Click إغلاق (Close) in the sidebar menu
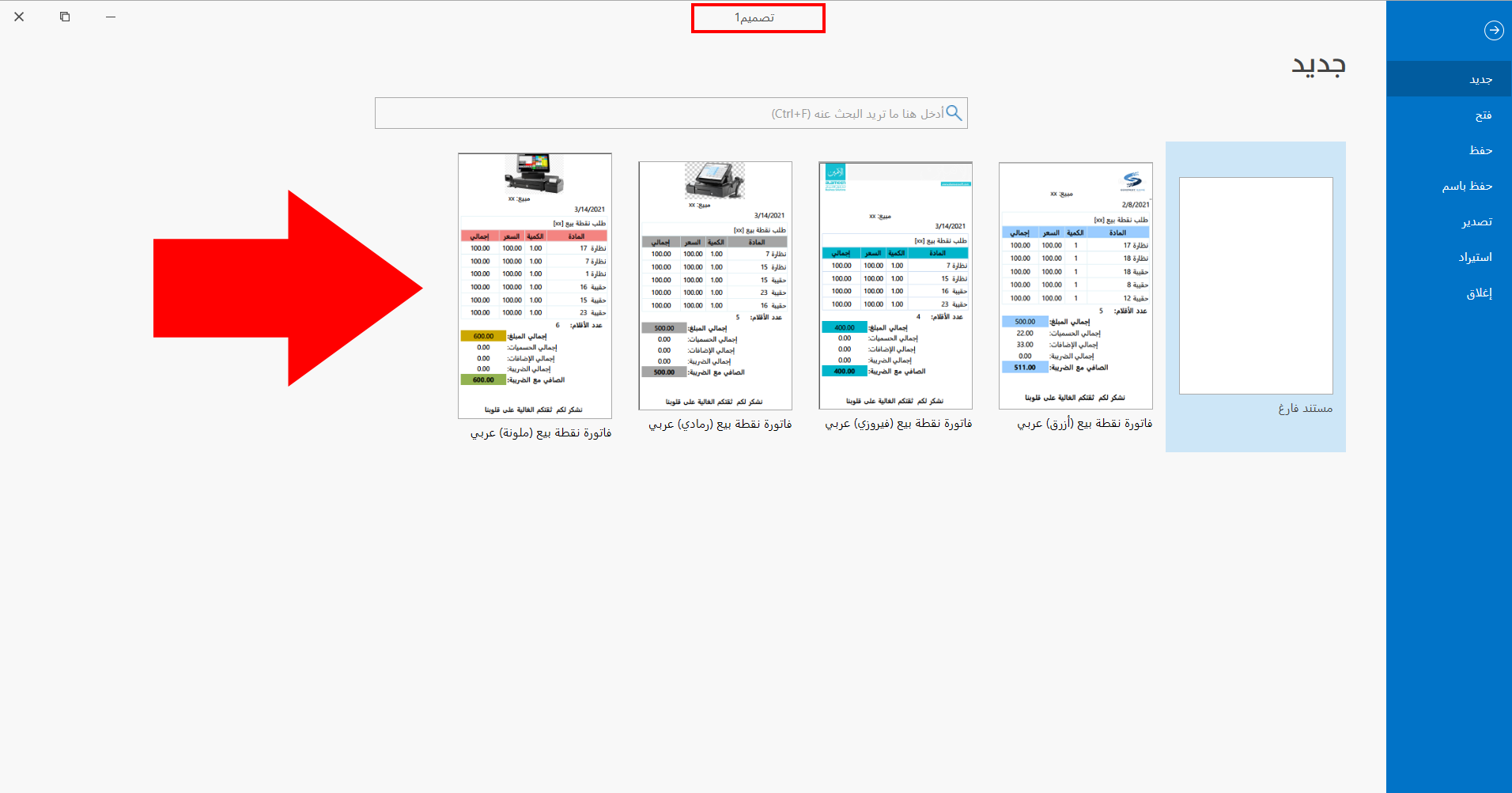The width and height of the screenshot is (1512, 793). tap(1479, 293)
